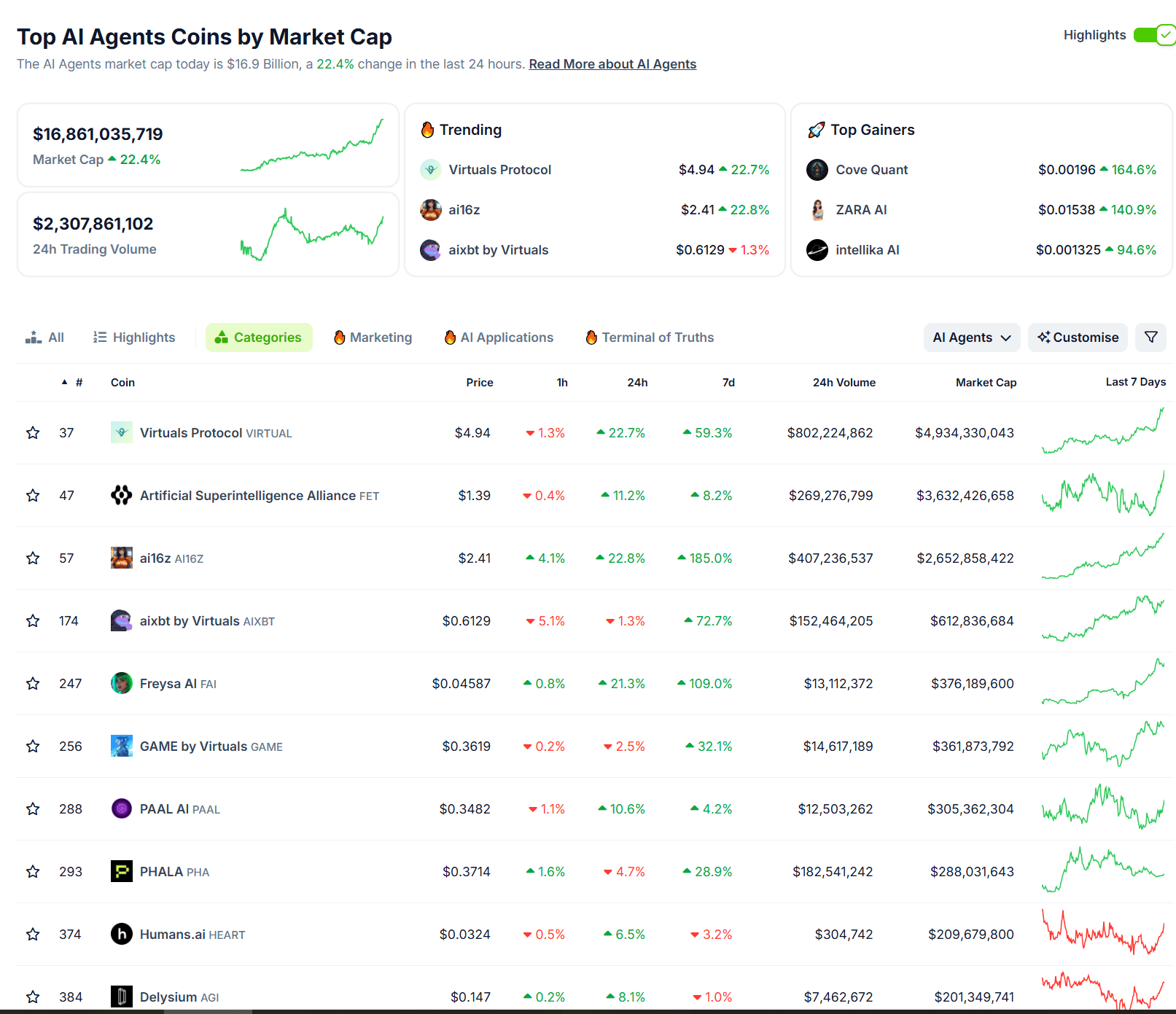Image resolution: width=1176 pixels, height=1014 pixels.
Task: Sort by Market Cap column header
Action: click(x=986, y=383)
